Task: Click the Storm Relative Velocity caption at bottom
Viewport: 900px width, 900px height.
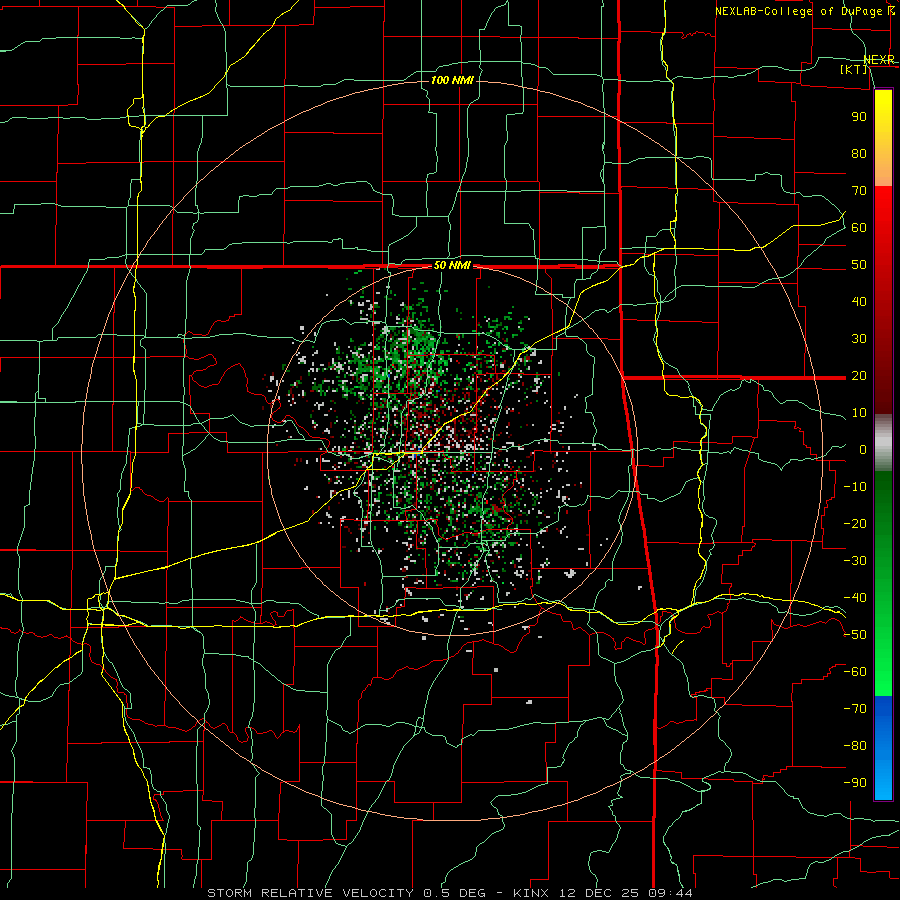Action: [x=449, y=893]
